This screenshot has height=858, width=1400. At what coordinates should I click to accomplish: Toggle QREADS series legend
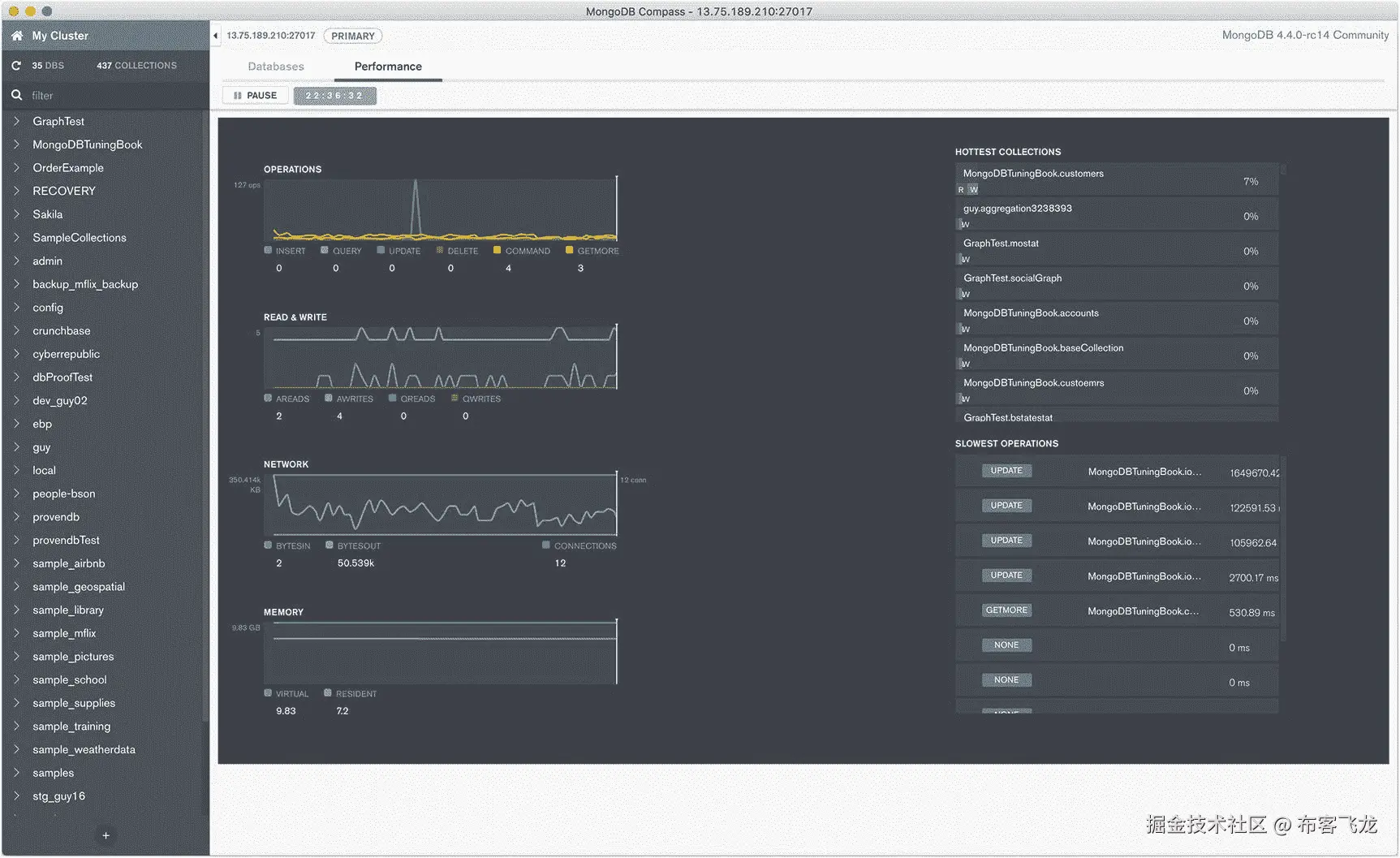click(x=412, y=399)
